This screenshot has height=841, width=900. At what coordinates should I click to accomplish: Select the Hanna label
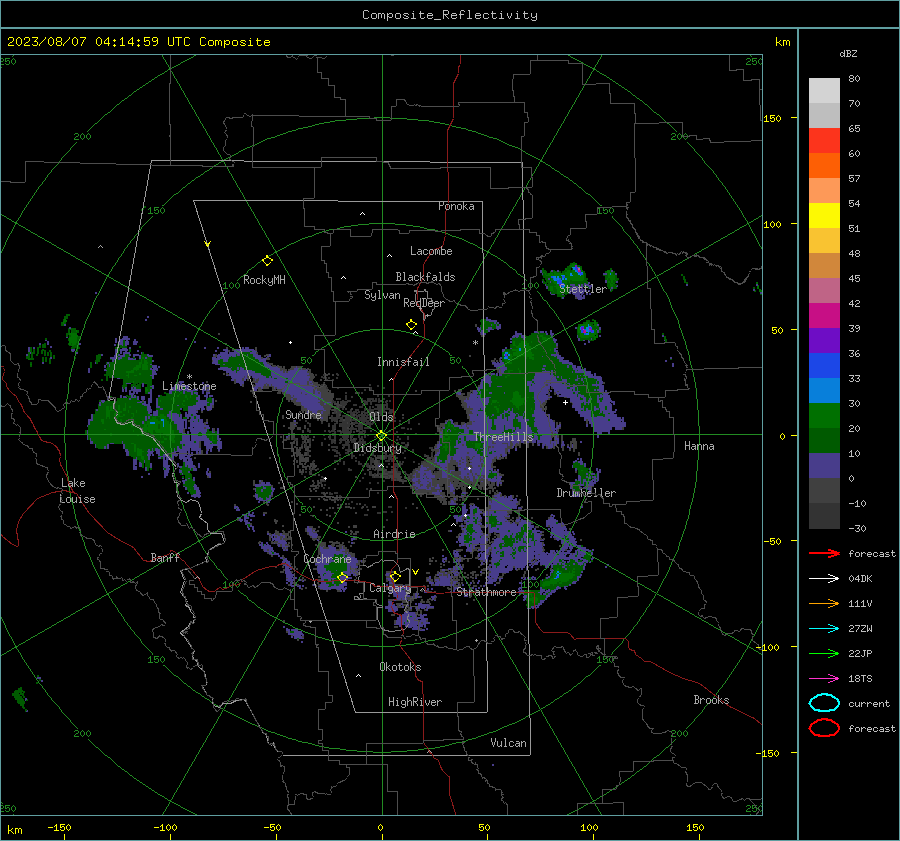[x=699, y=446]
